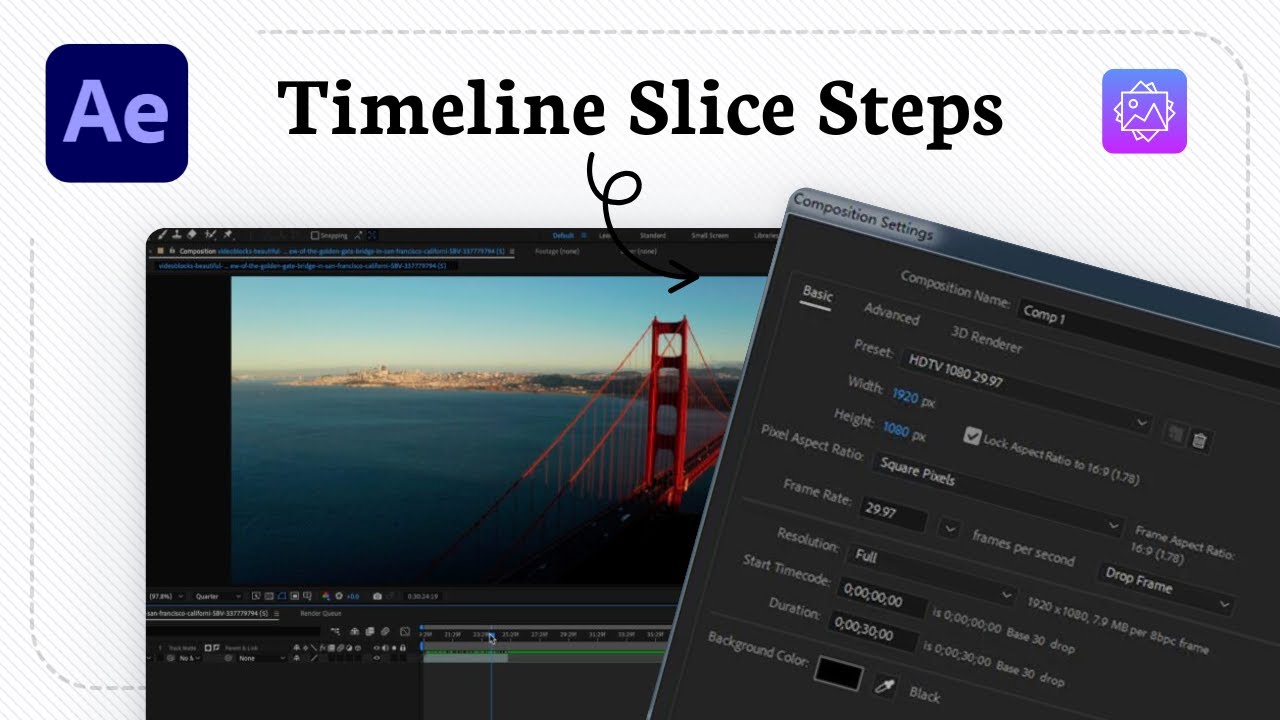This screenshot has width=1280, height=720.
Task: Click the eyedropper next to Background Color
Action: 884,685
